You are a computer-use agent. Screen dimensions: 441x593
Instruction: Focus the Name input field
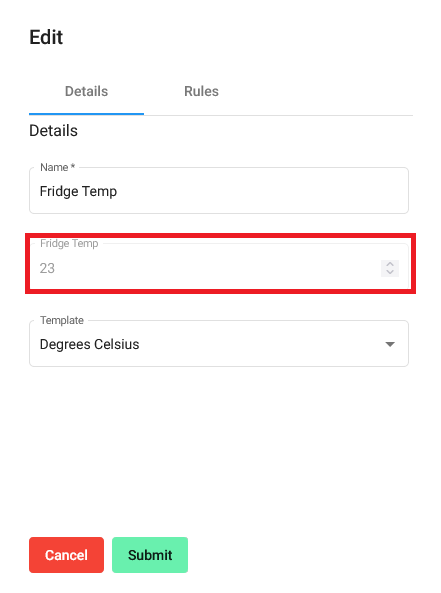[x=219, y=191]
